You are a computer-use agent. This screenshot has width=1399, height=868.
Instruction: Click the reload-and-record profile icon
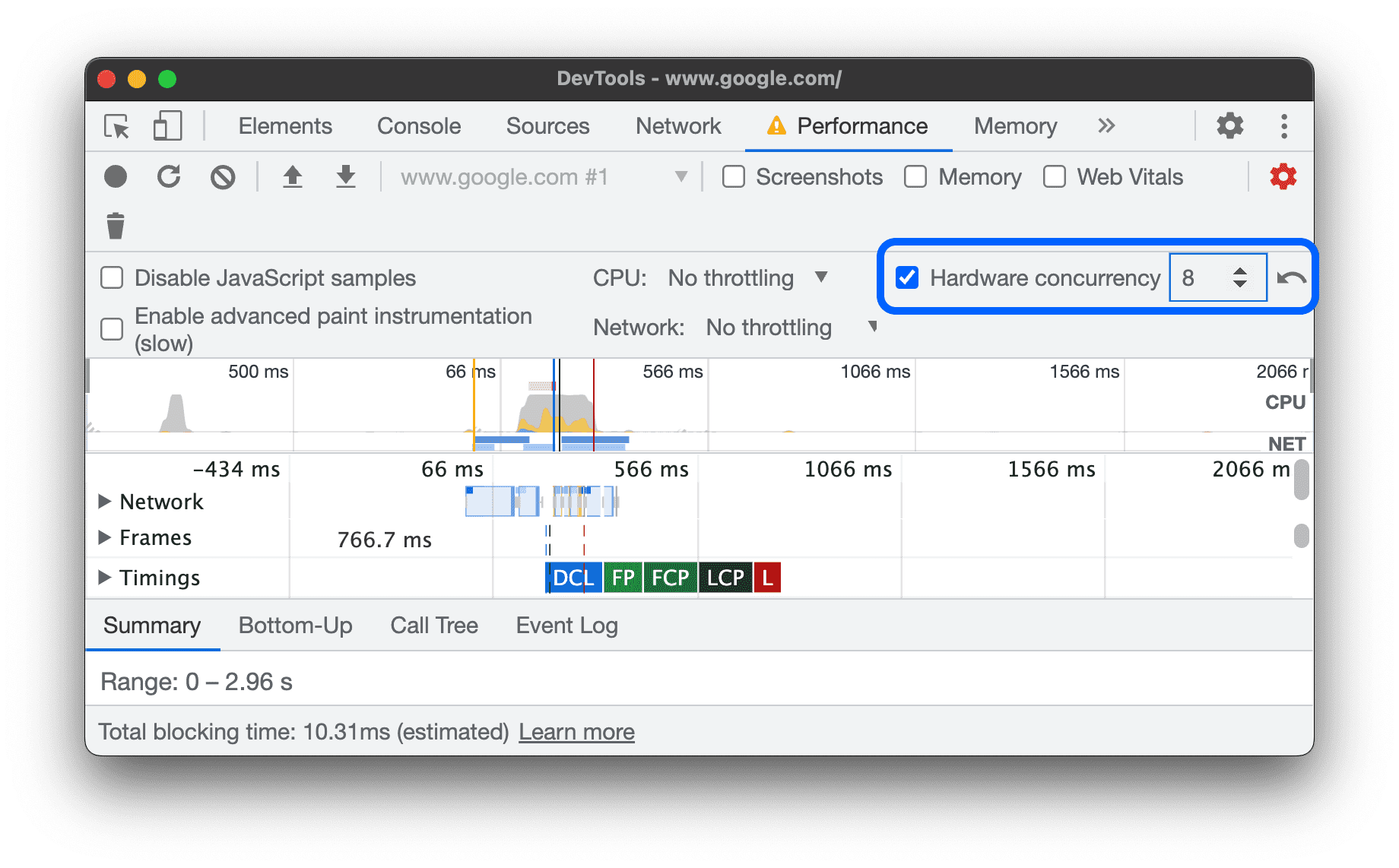click(169, 176)
